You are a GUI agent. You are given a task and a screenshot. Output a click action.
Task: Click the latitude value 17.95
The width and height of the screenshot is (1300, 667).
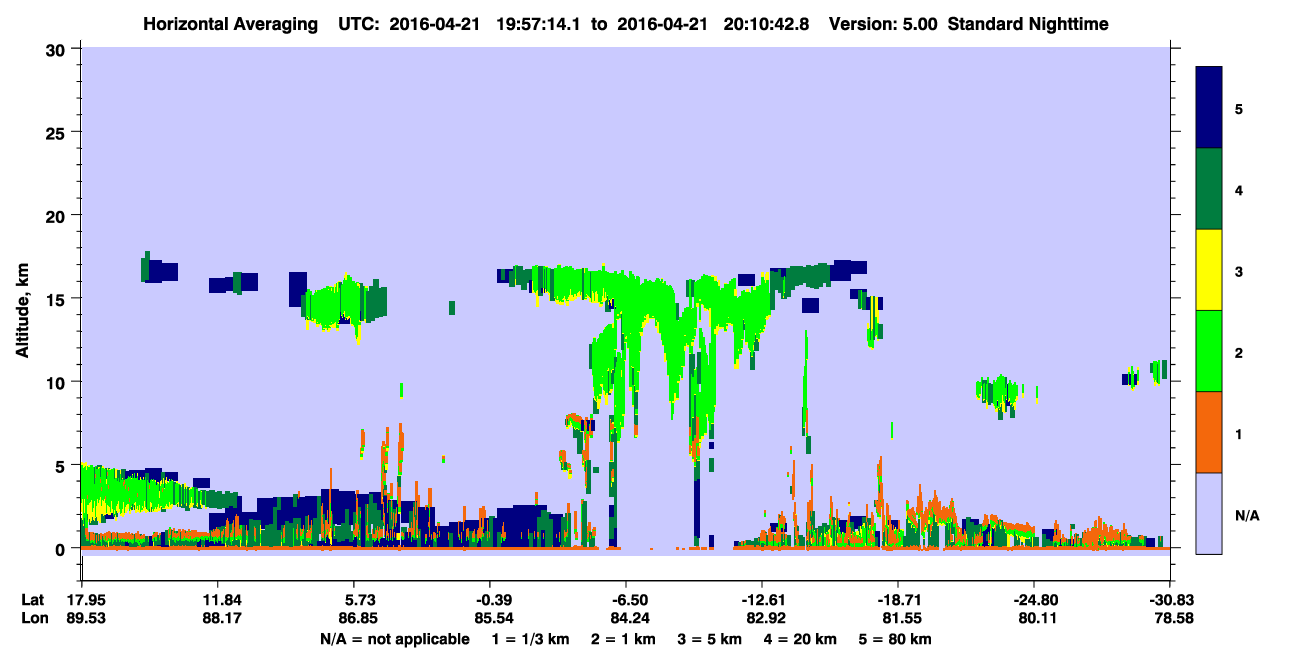tap(86, 600)
